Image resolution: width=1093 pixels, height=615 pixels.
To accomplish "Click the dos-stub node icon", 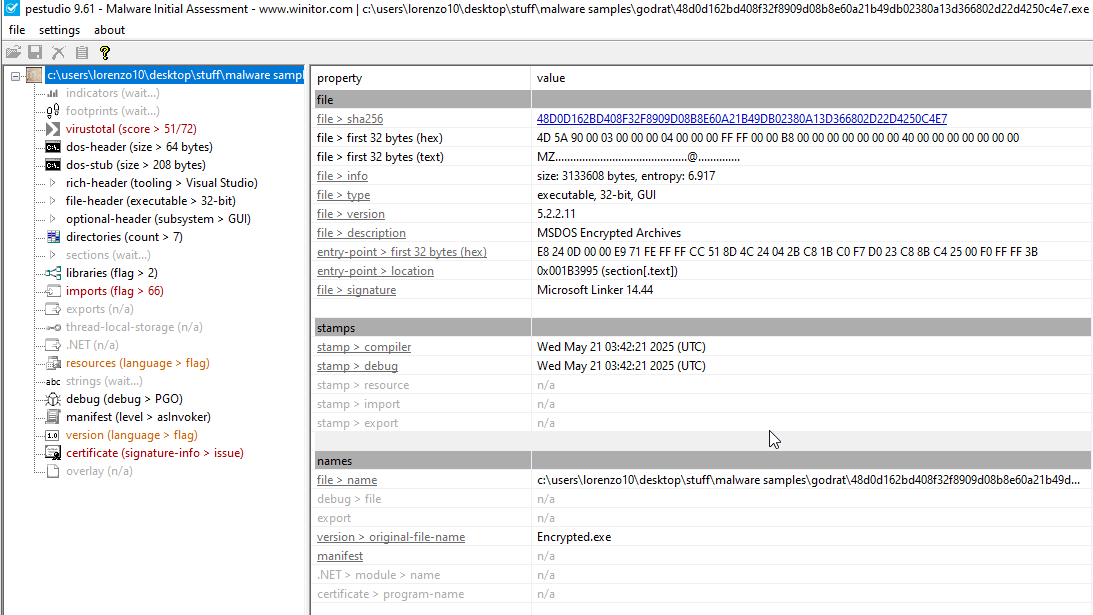I will [x=53, y=165].
